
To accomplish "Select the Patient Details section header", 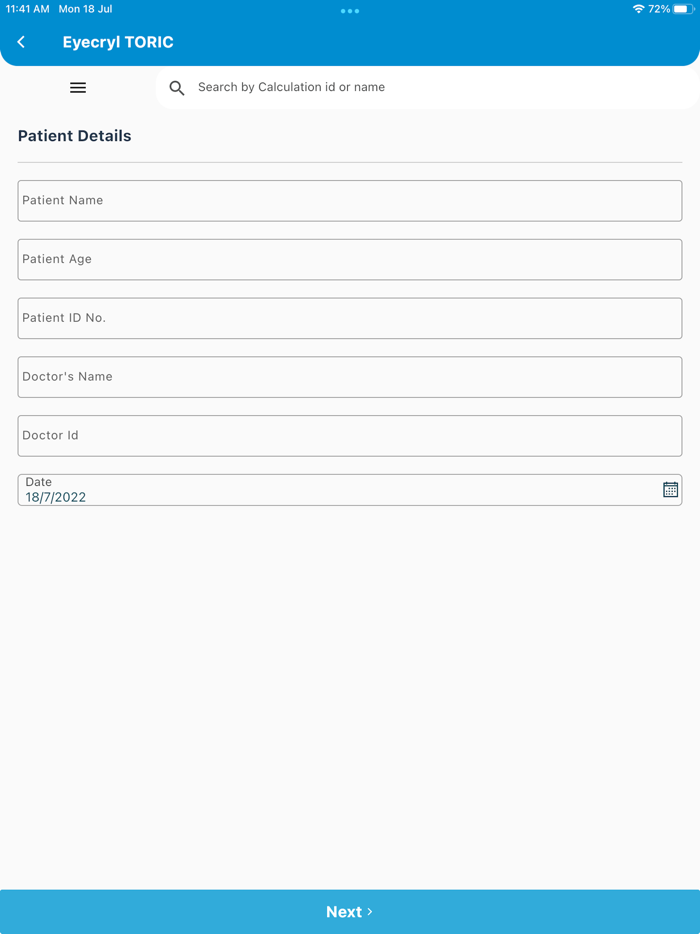I will click(x=75, y=136).
